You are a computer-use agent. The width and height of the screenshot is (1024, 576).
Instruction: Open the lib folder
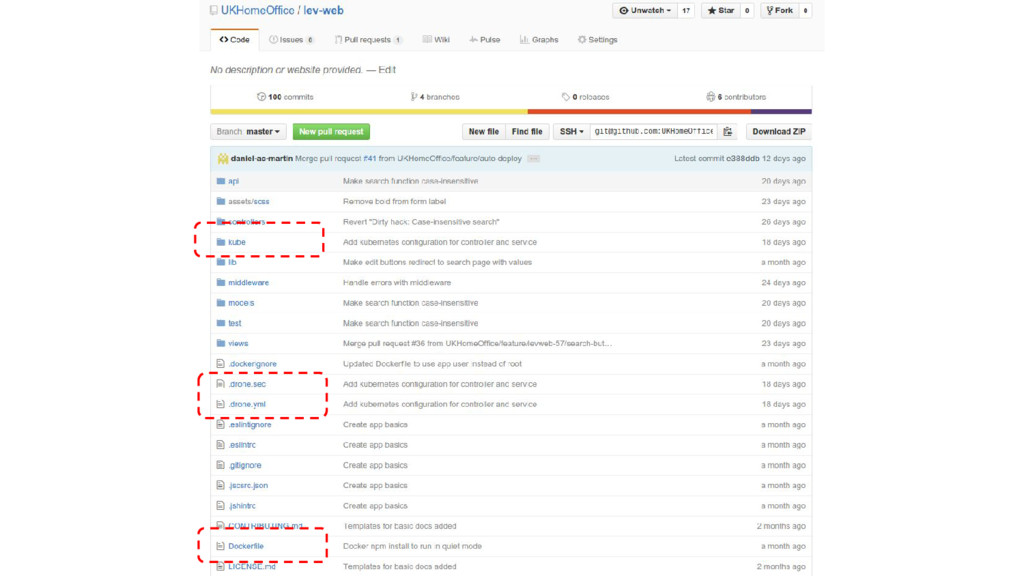coord(232,262)
